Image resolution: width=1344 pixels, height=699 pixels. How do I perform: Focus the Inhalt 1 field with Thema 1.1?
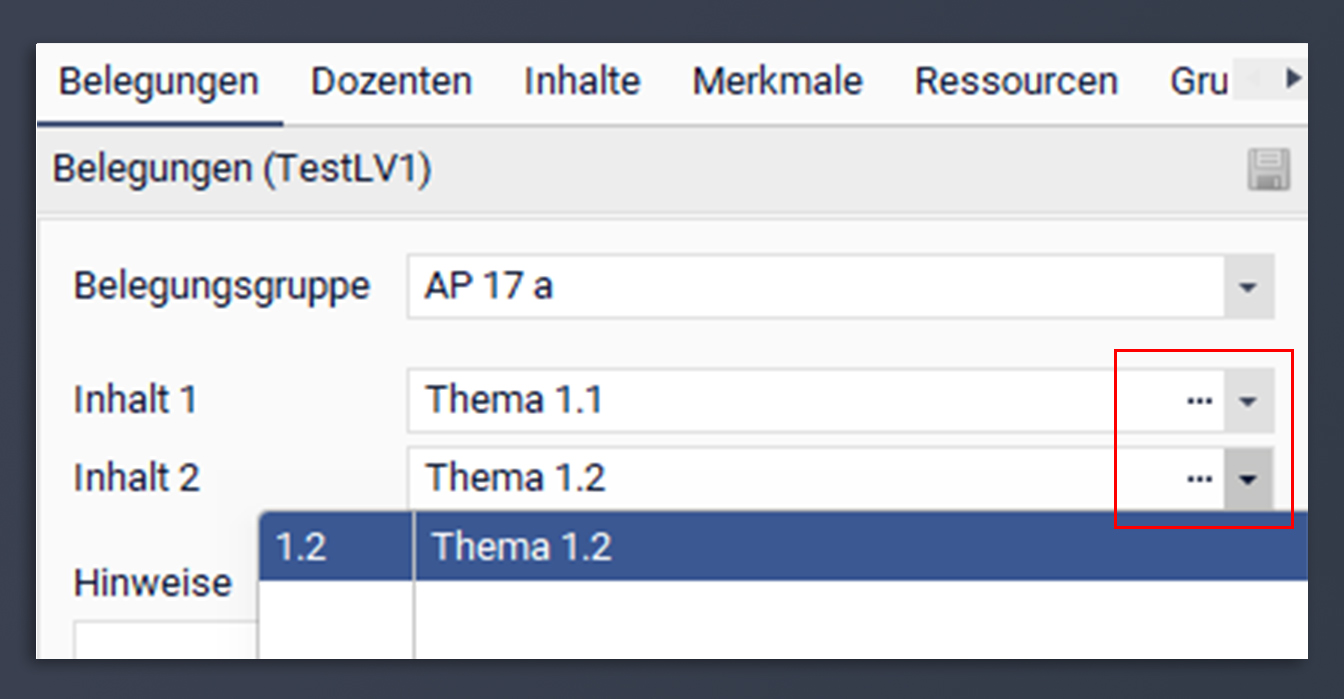pyautogui.click(x=795, y=401)
